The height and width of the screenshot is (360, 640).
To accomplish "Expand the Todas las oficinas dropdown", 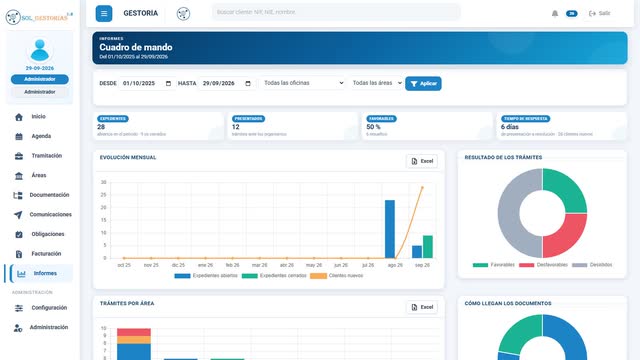I will tap(303, 83).
